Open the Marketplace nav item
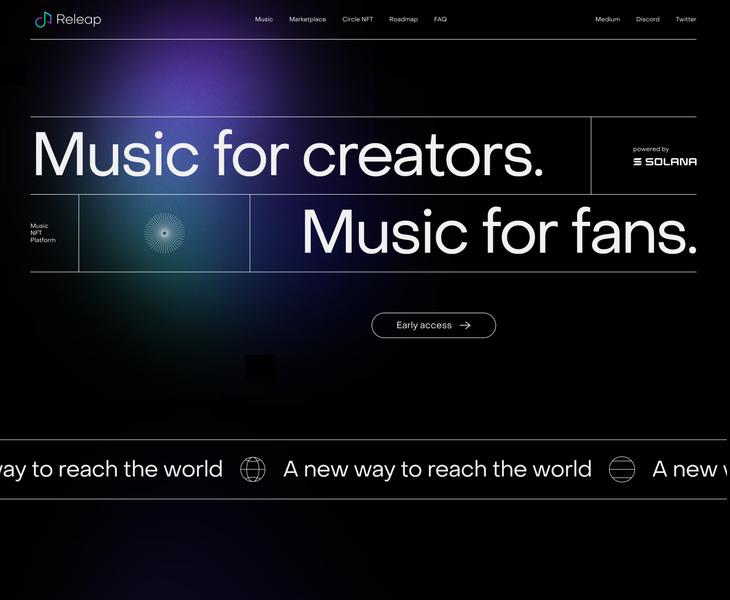 point(307,19)
